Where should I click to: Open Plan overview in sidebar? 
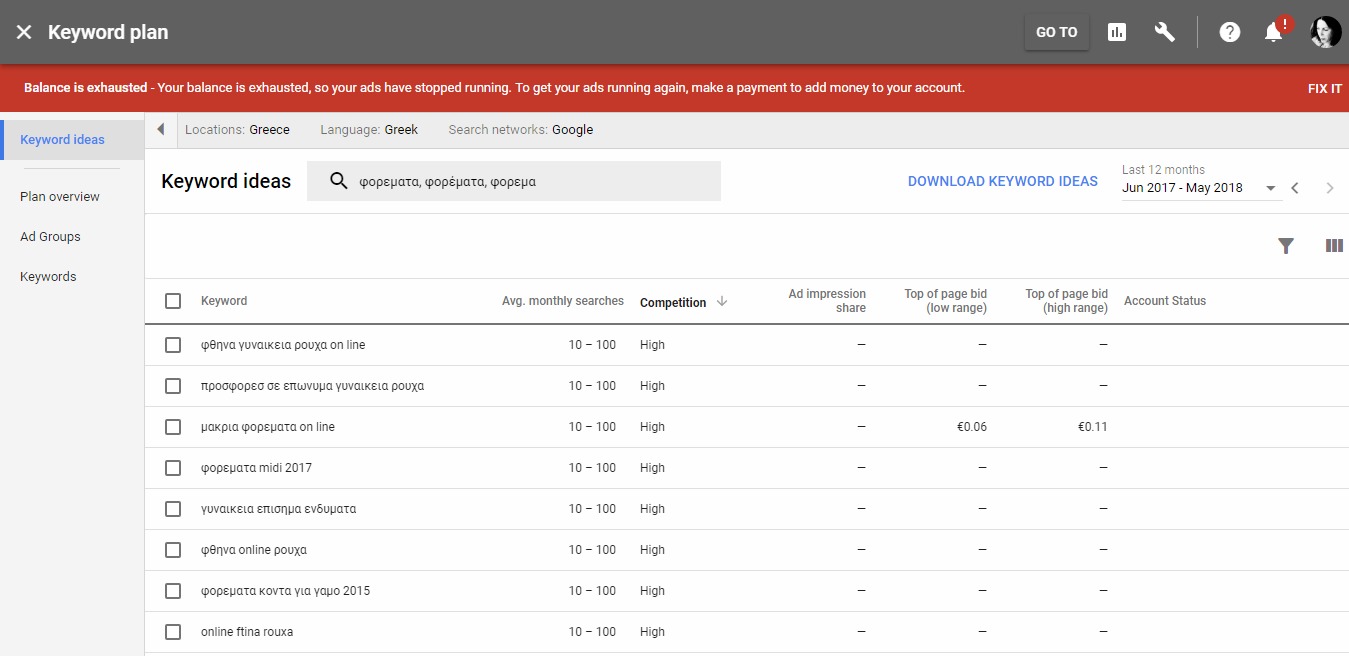click(60, 197)
